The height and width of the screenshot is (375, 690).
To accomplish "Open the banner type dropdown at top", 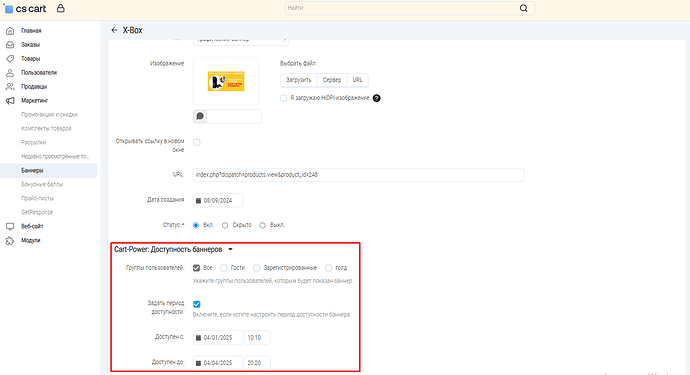I will pyautogui.click(x=240, y=40).
